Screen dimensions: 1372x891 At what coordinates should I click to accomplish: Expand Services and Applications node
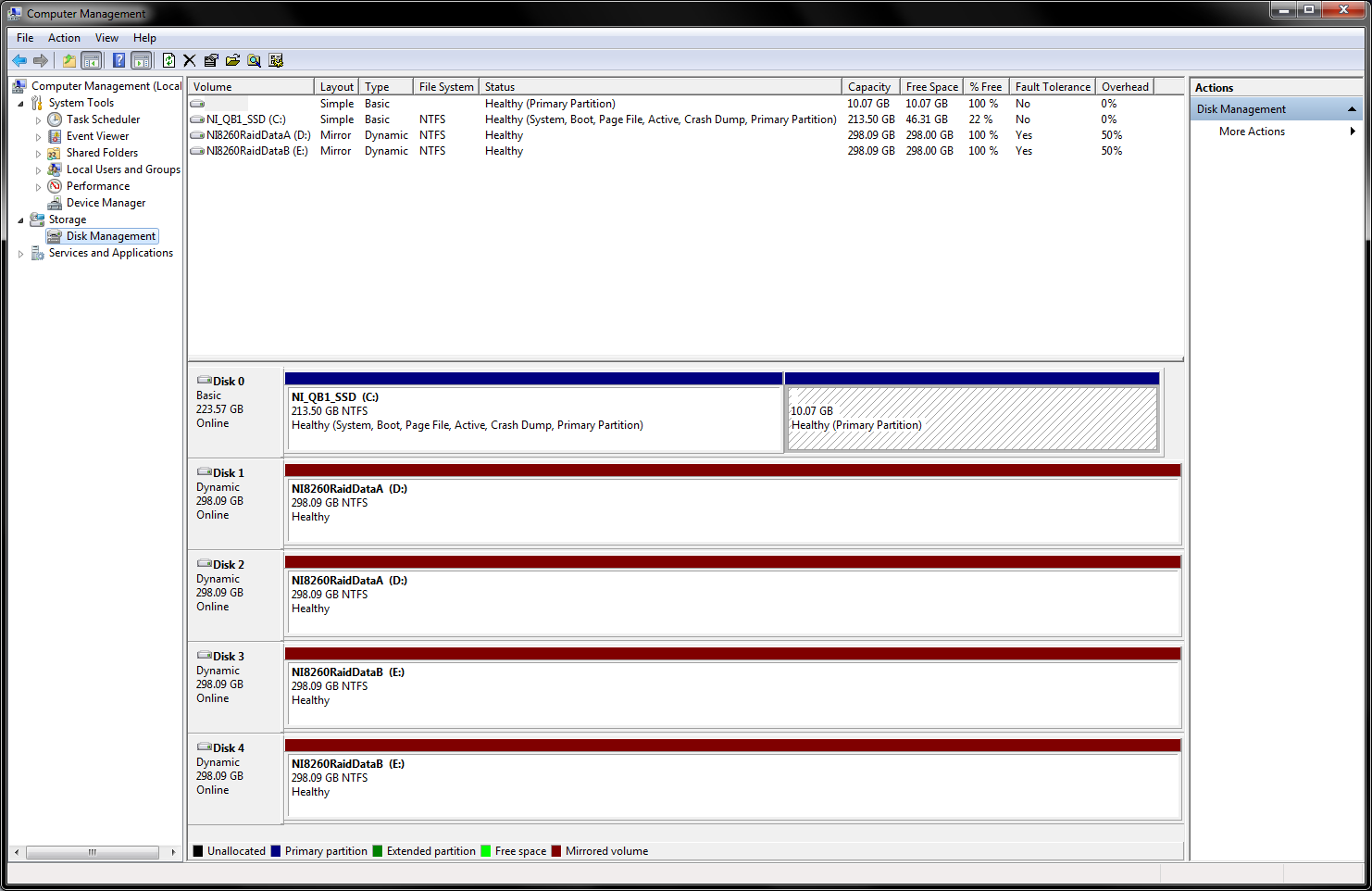pyautogui.click(x=20, y=253)
